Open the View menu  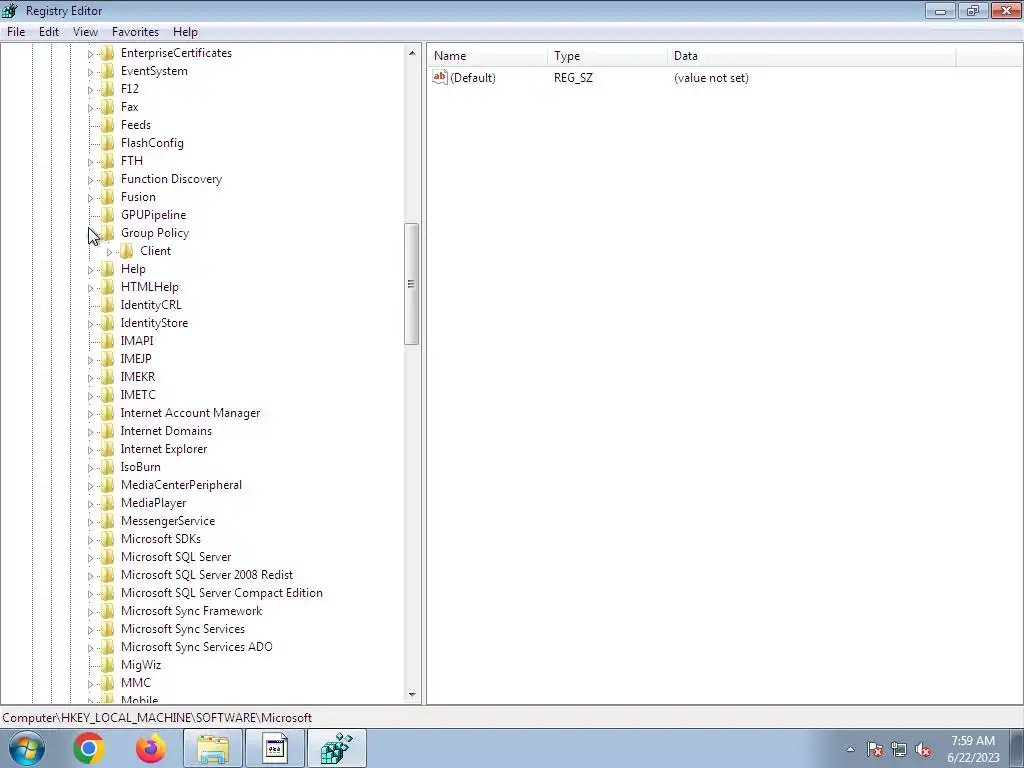pos(85,31)
